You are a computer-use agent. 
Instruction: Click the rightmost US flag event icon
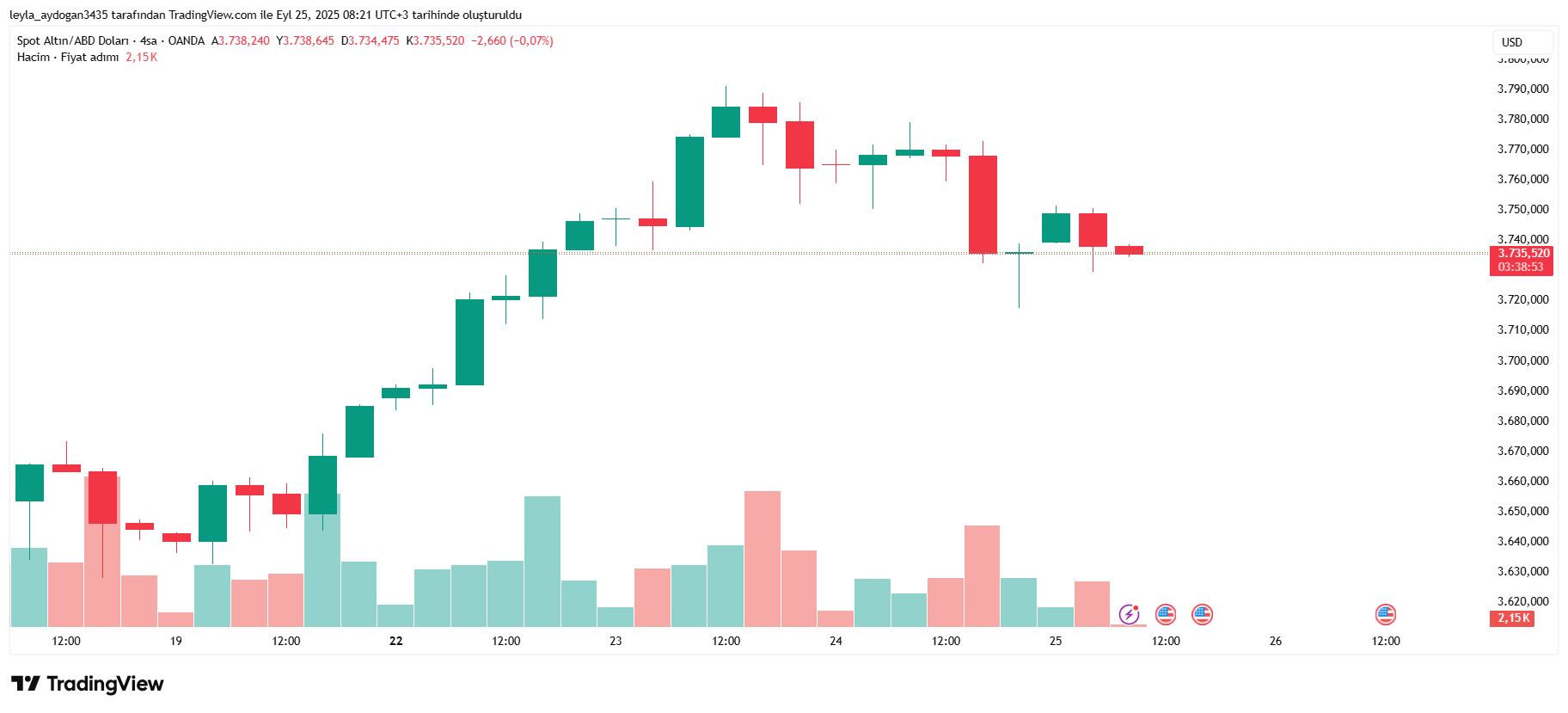(x=1385, y=614)
